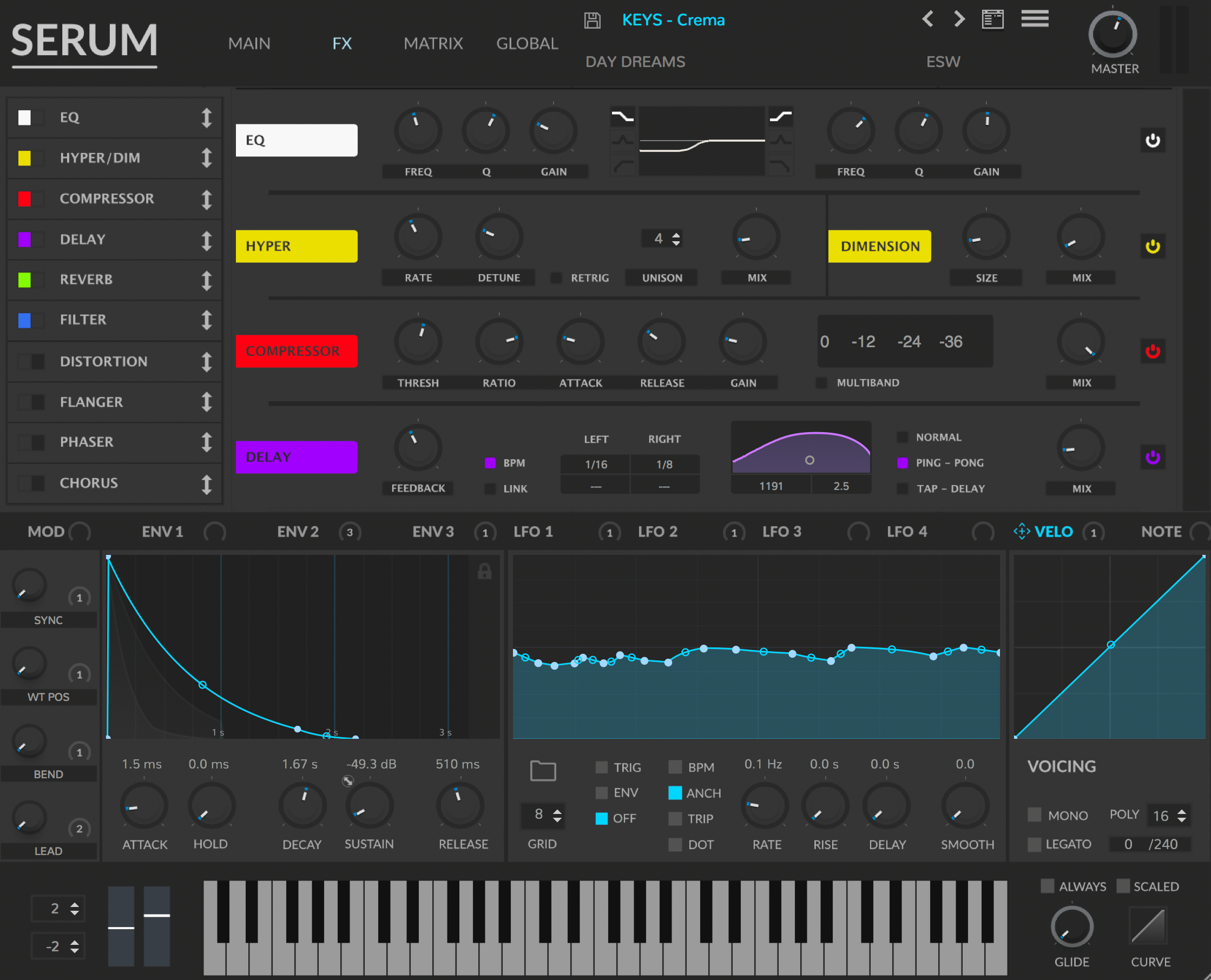Screen dimensions: 1211x980
Task: Click the Delay filter frequency value 1191
Action: pos(771,486)
